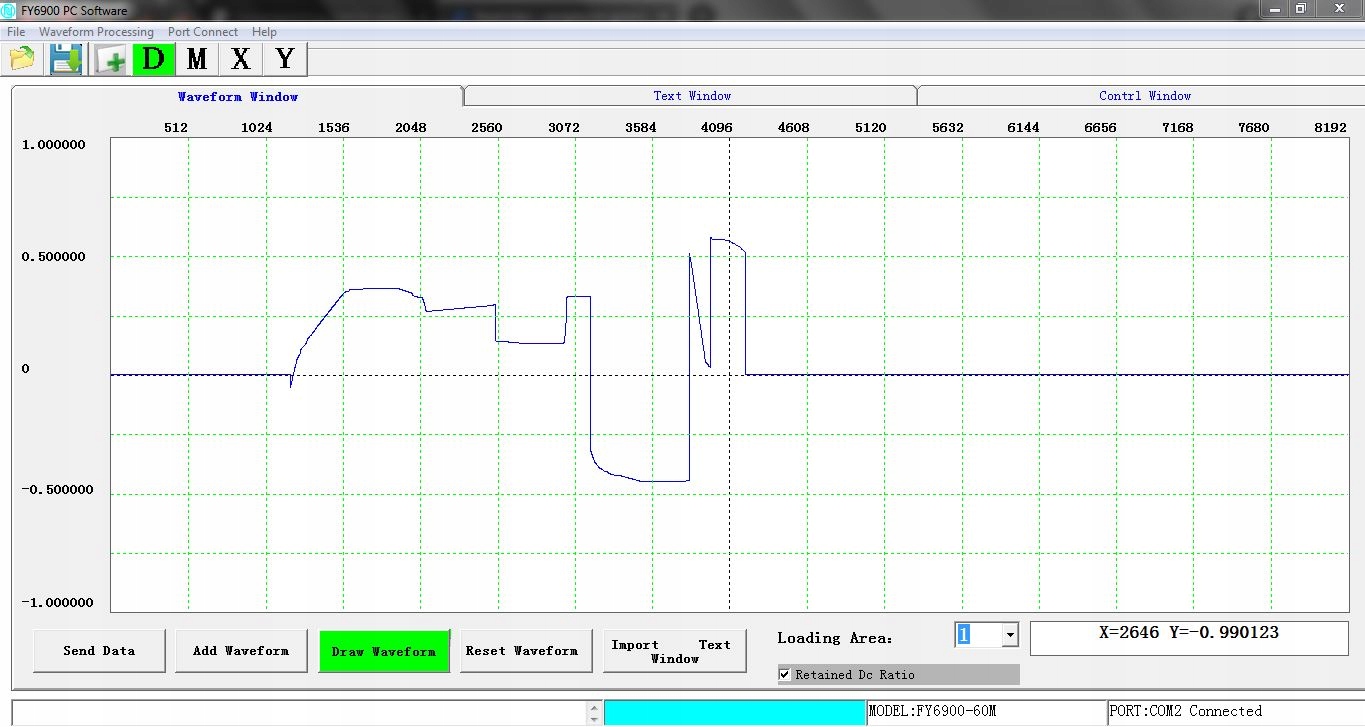Image resolution: width=1365 pixels, height=727 pixels.
Task: Click the cyan progress bar in status area
Action: point(734,712)
